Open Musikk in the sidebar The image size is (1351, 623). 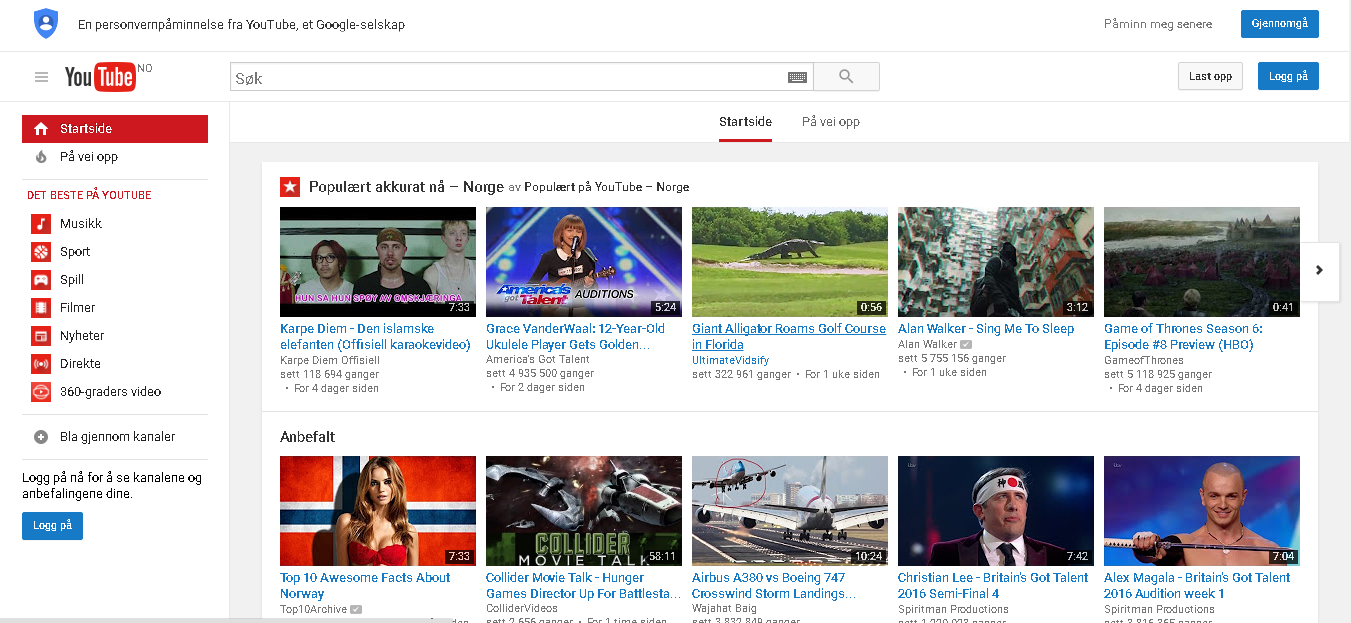tap(81, 224)
